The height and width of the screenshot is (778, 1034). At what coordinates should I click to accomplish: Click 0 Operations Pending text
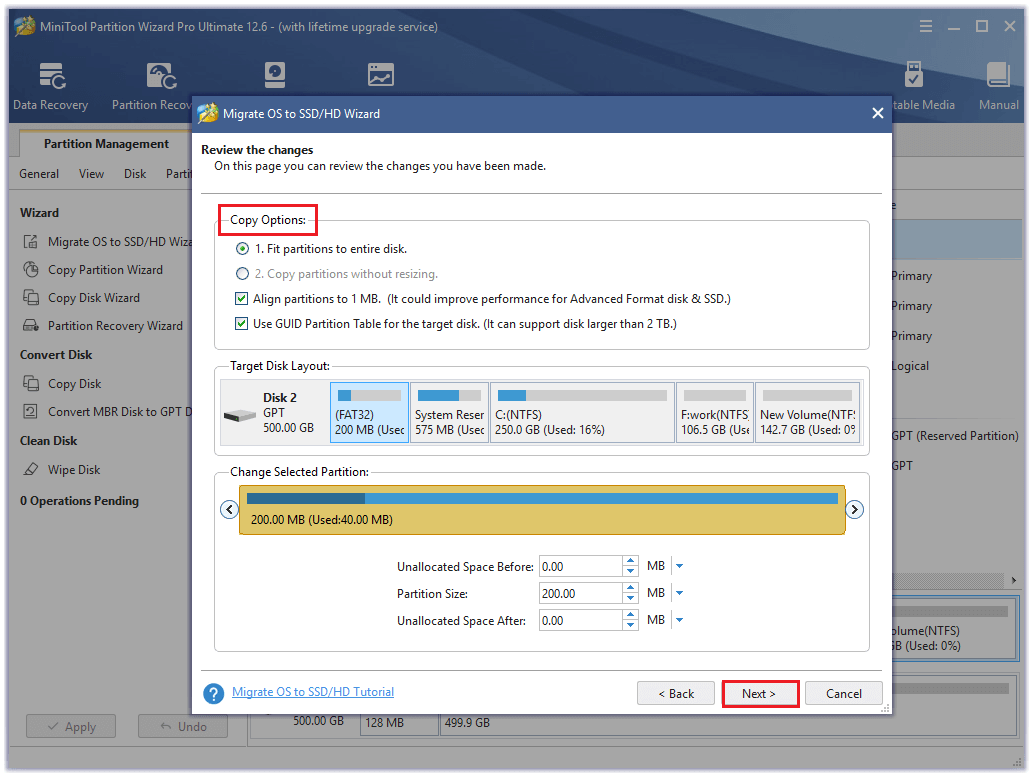click(x=79, y=500)
